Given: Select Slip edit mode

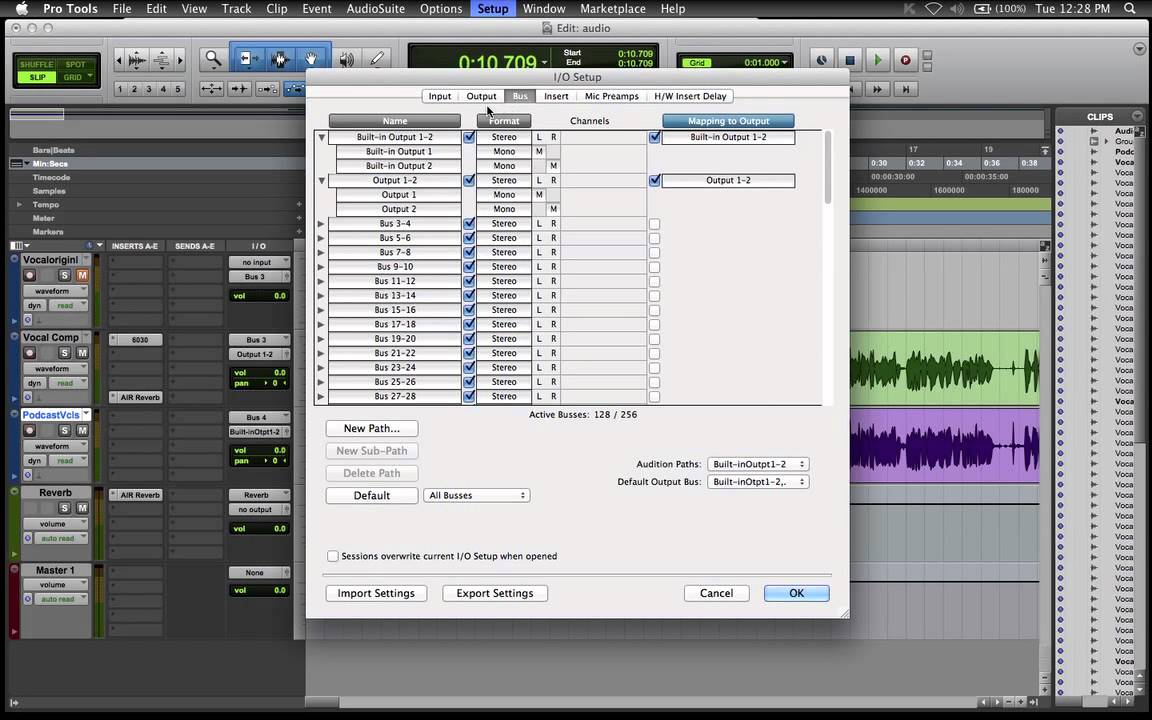Looking at the screenshot, I should 37,77.
